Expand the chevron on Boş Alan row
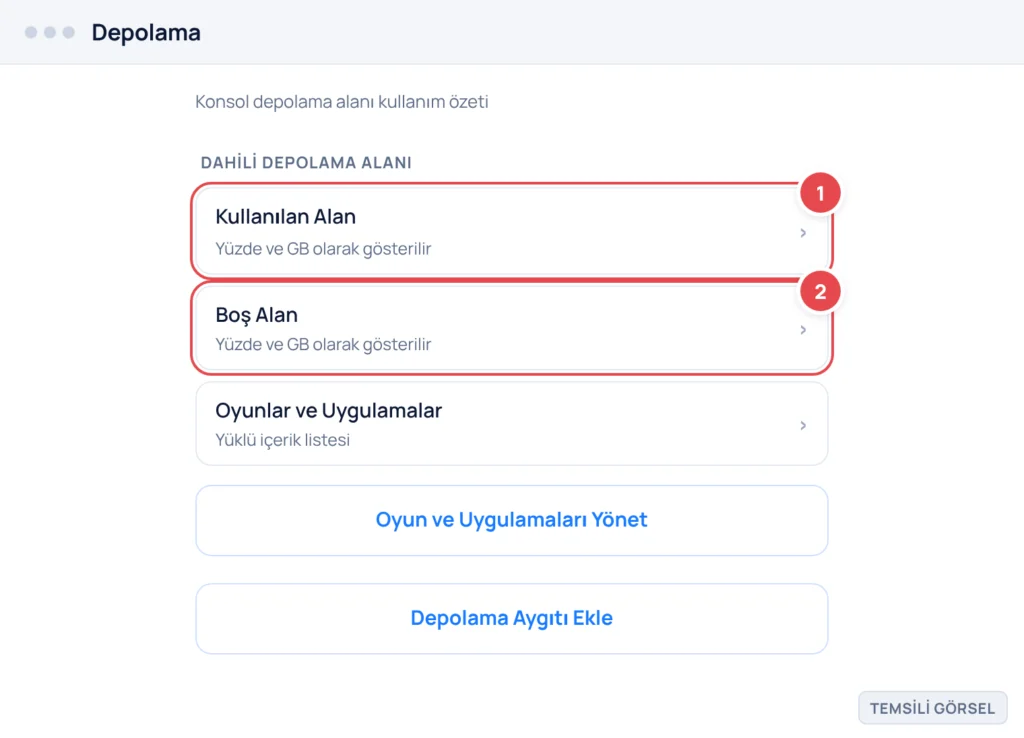The width and height of the screenshot is (1024, 738). coord(803,330)
